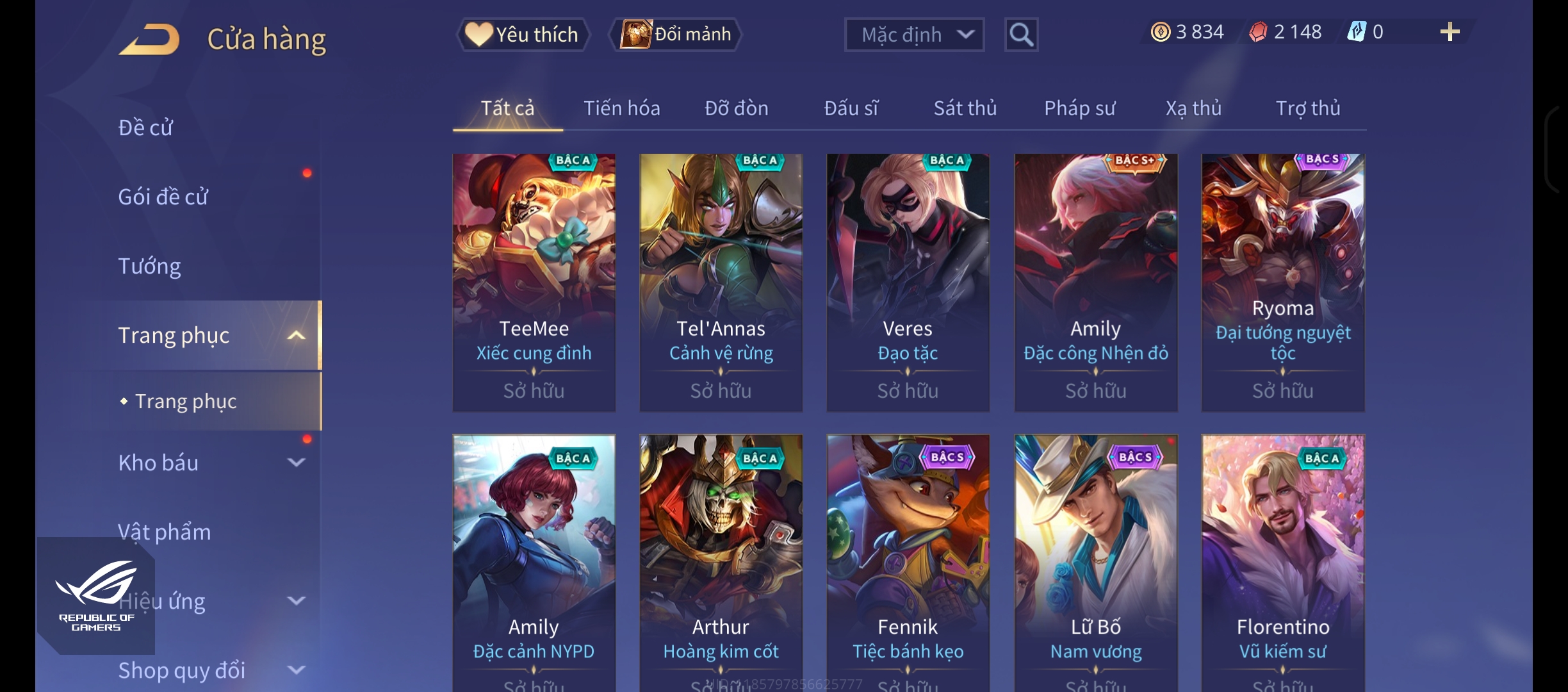The width and height of the screenshot is (1568, 692).
Task: Tap the plus icon to add currency
Action: pos(1450,32)
